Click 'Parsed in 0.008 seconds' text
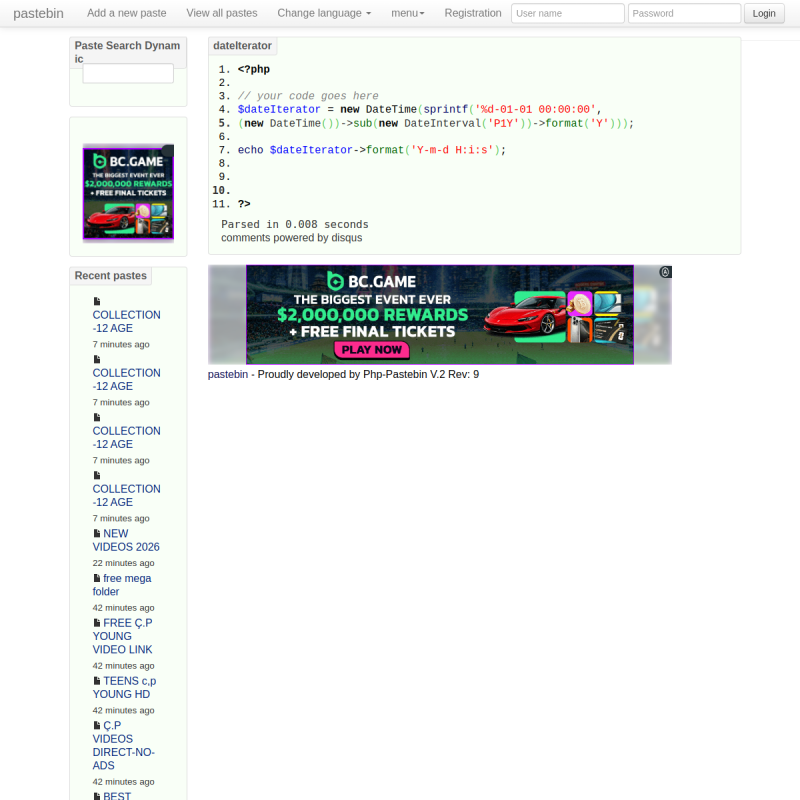Screen dimensions: 800x800 tap(295, 224)
